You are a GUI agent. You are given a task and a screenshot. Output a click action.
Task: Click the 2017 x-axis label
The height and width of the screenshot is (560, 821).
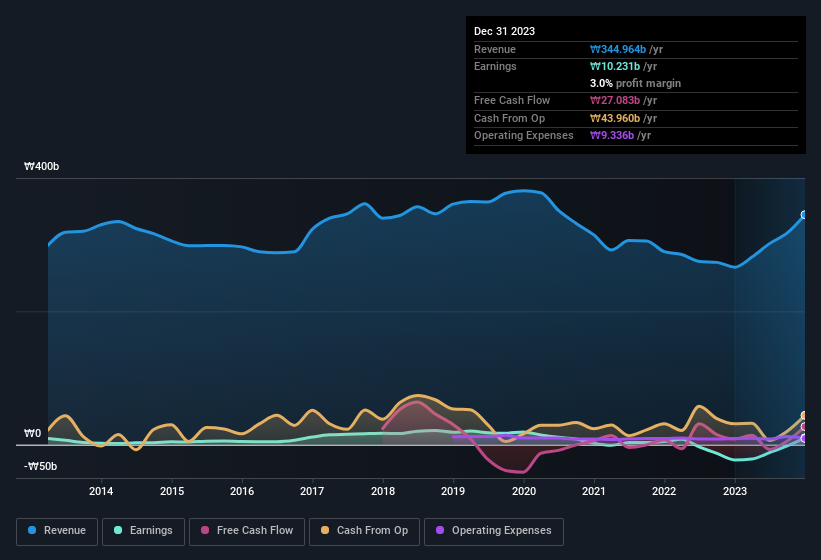pos(312,491)
